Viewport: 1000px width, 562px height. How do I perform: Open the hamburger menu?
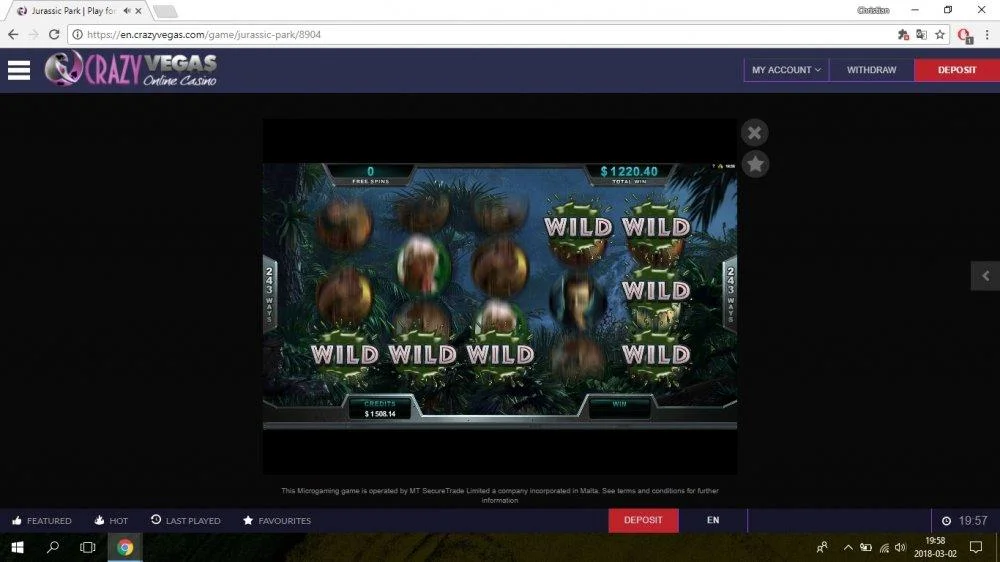[19, 70]
